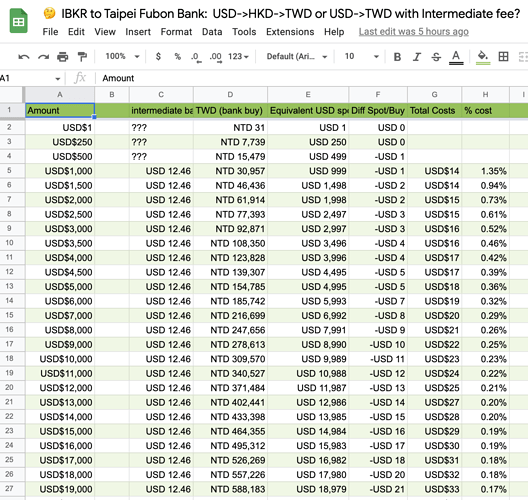Select the Paint format roller icon
This screenshot has width=528, height=500.
[x=82, y=57]
